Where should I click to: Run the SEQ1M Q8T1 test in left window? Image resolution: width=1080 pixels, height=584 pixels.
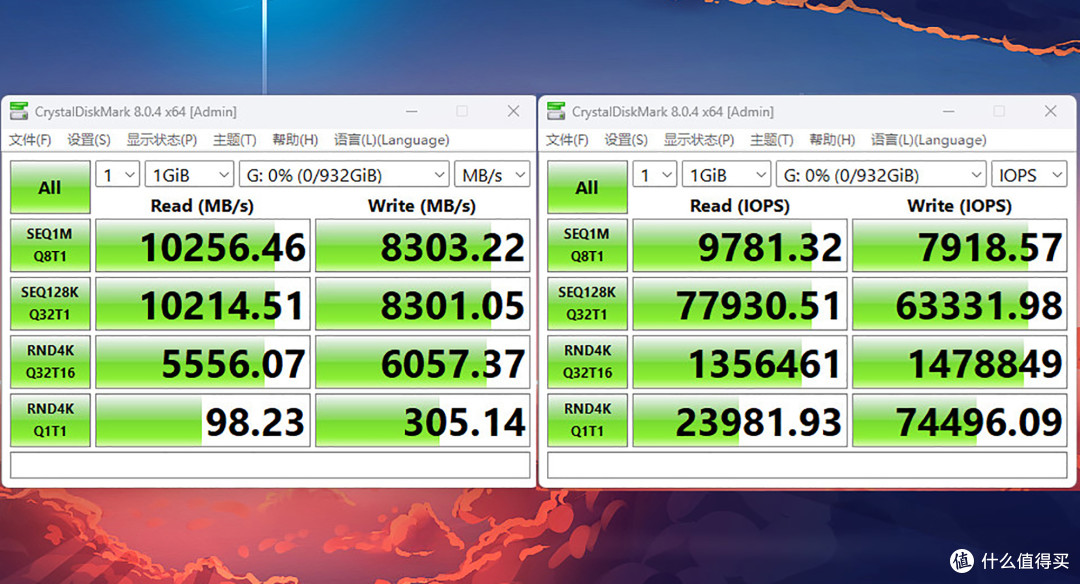click(x=49, y=245)
